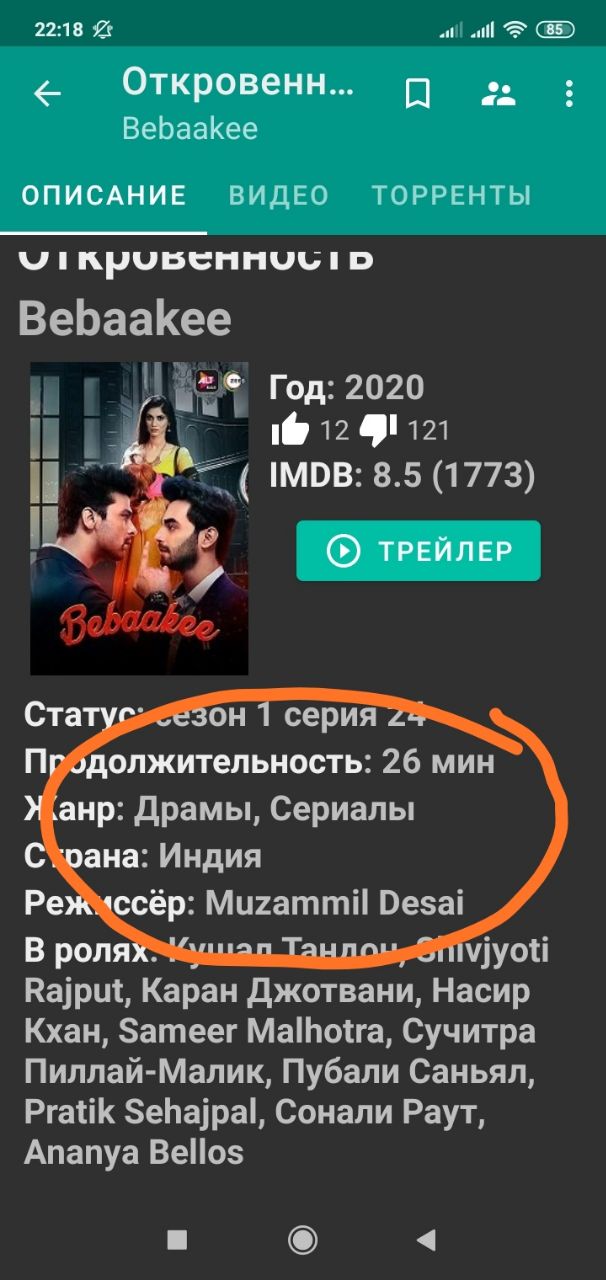Tap the thumbs down dislike icon

click(378, 430)
